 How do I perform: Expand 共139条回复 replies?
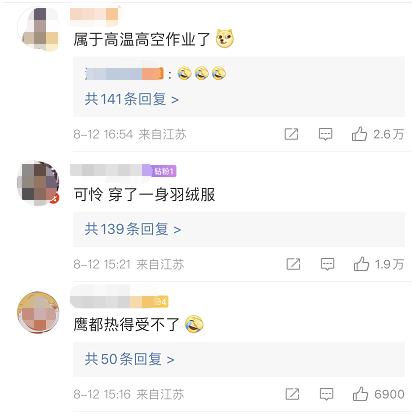(133, 229)
